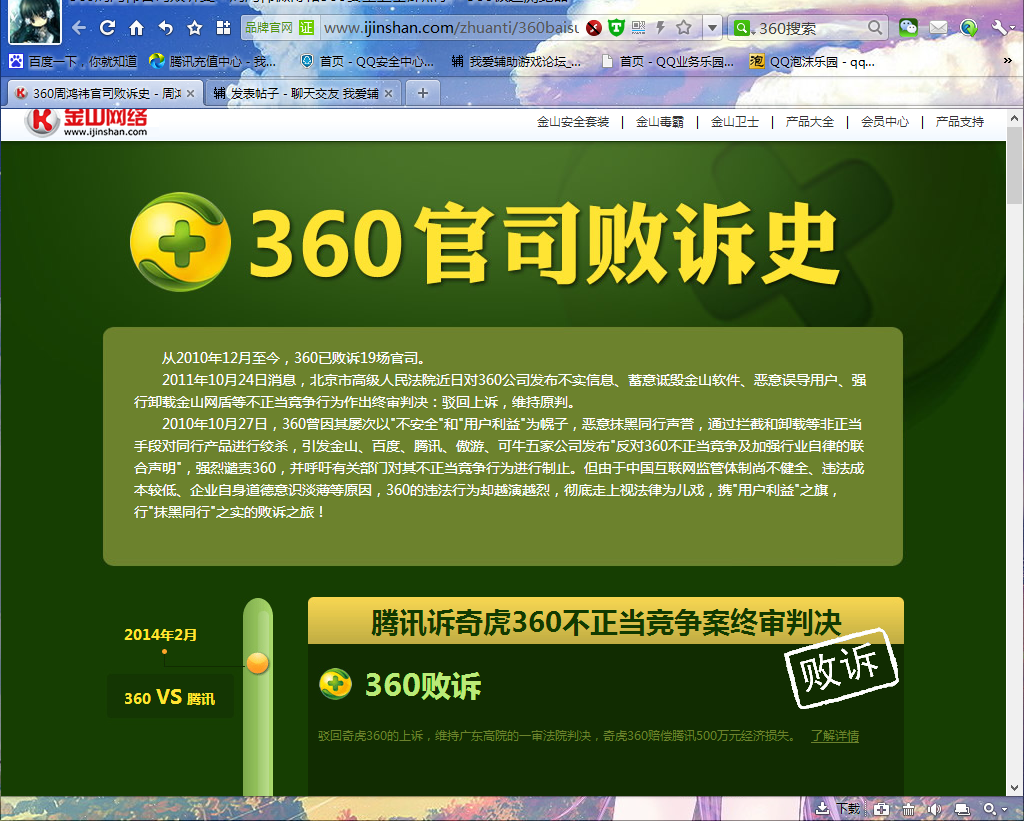The height and width of the screenshot is (821, 1024).
Task: Open the QR code icon in address bar
Action: pos(638,27)
